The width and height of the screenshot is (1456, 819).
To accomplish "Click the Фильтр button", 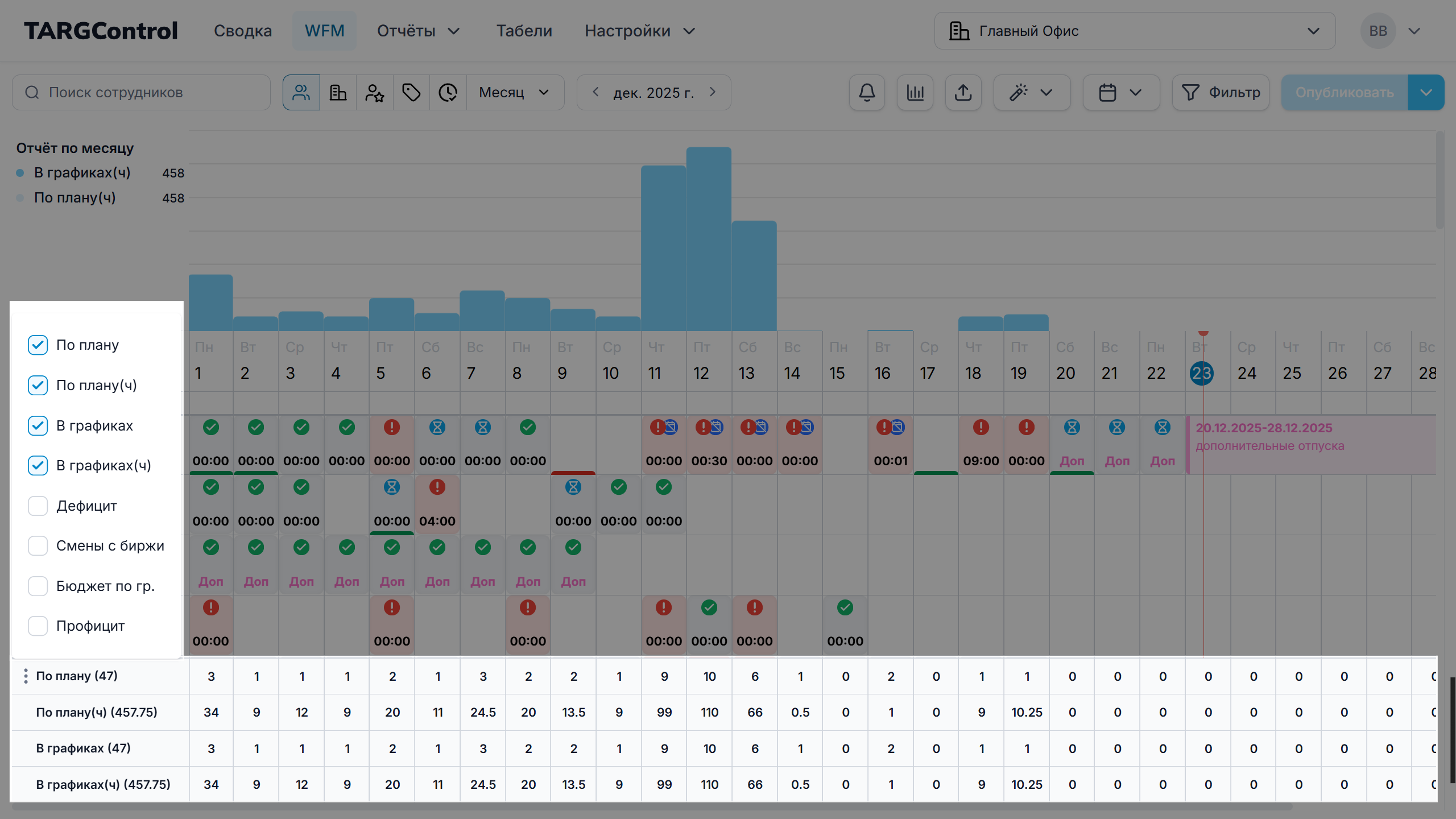I will [1221, 92].
